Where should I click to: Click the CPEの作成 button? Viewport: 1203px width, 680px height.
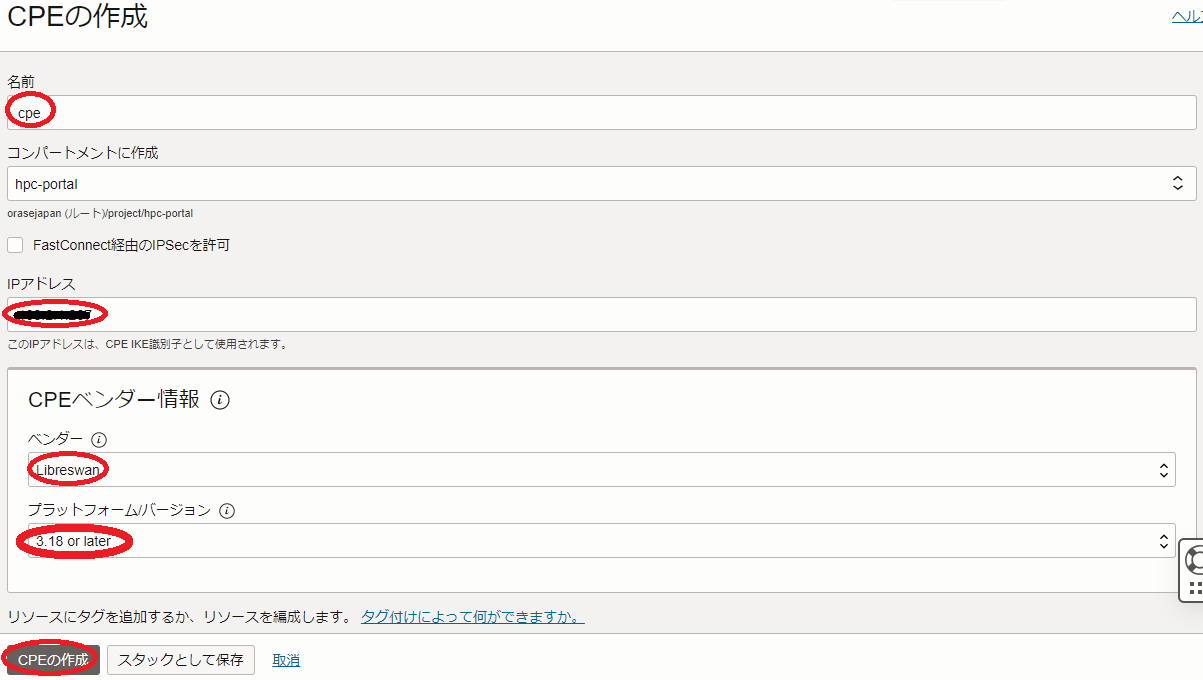point(53,660)
